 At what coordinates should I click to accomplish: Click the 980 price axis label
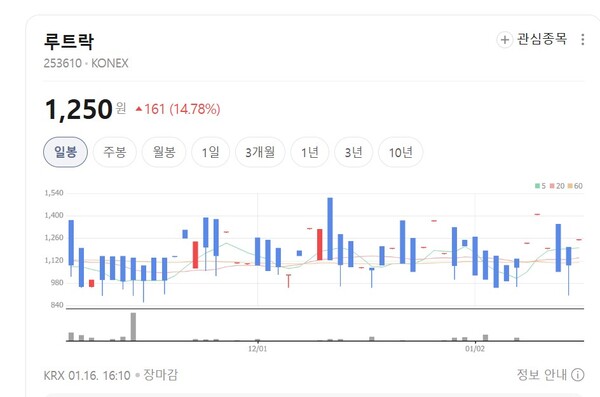pyautogui.click(x=57, y=283)
